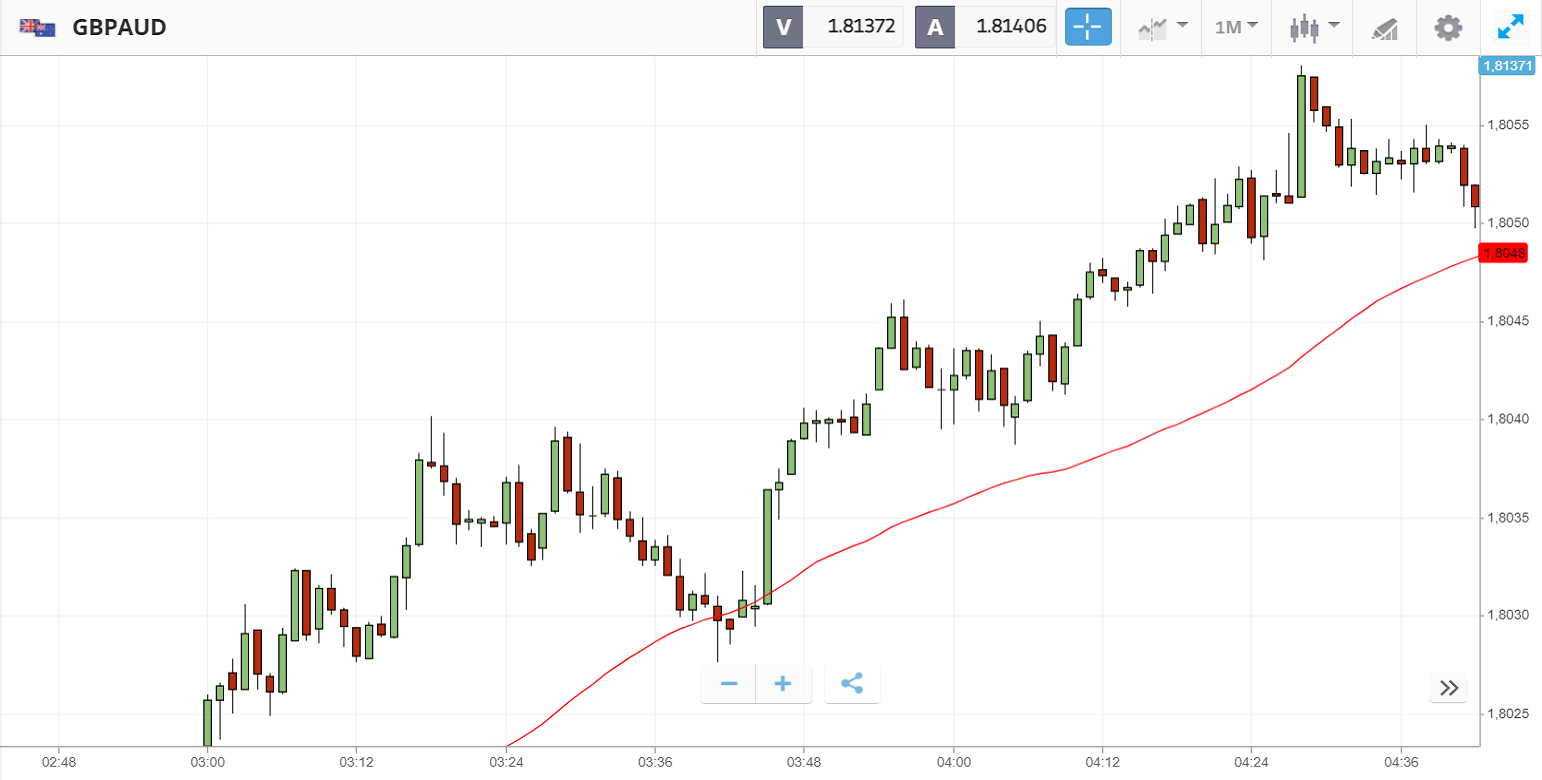Click the 1,8040 price axis label
1542x780 pixels.
click(1507, 419)
